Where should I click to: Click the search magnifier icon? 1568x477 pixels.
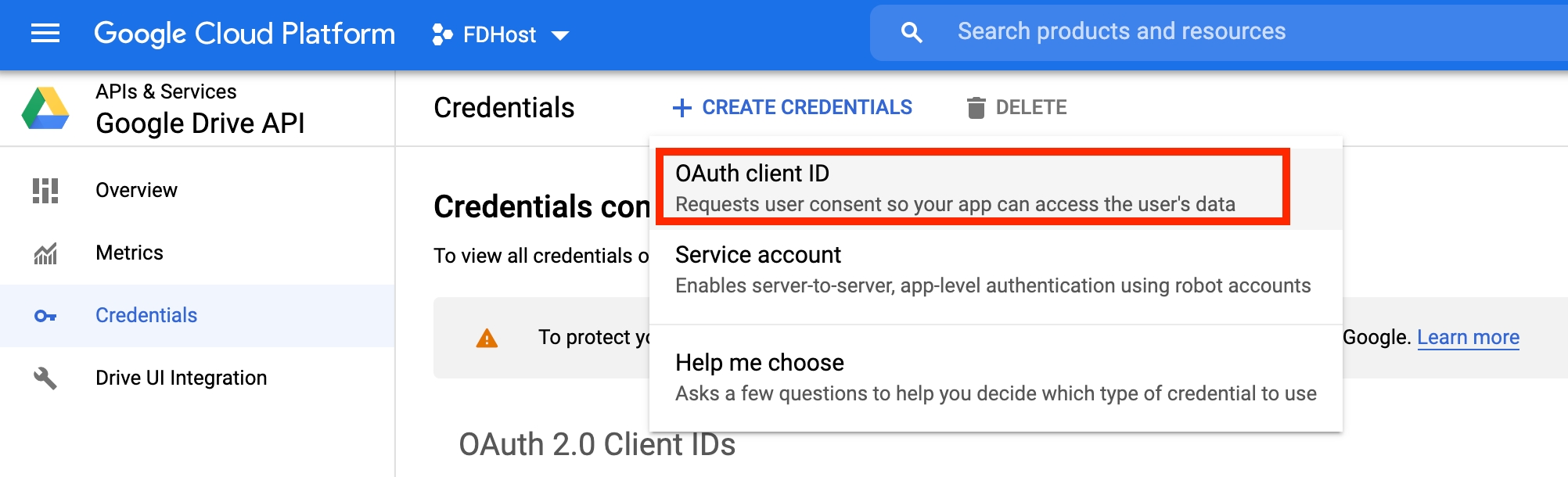tap(912, 32)
